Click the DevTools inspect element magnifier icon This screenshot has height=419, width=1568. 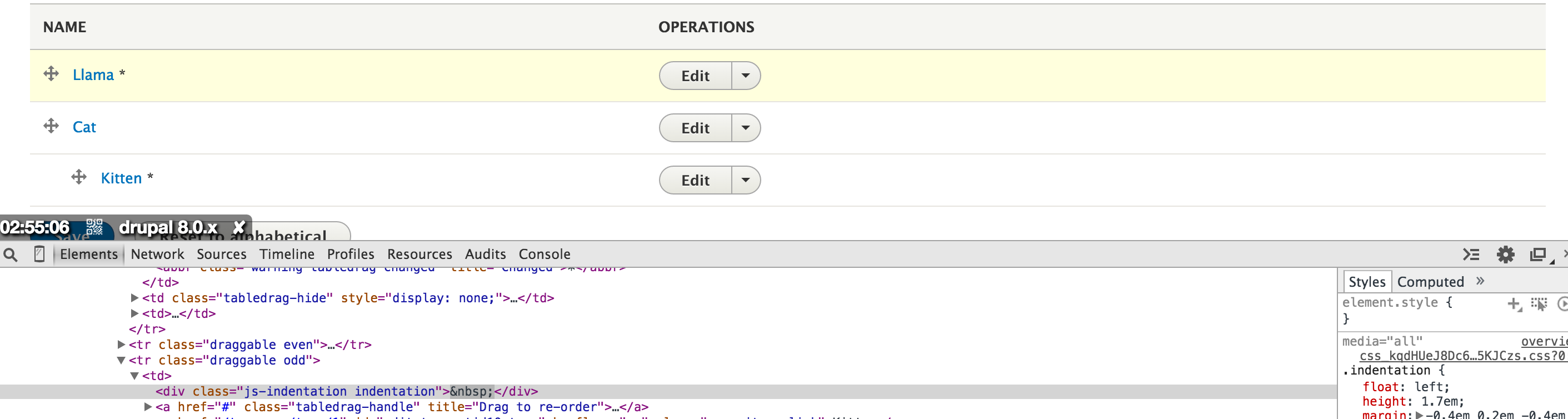pos(11,255)
